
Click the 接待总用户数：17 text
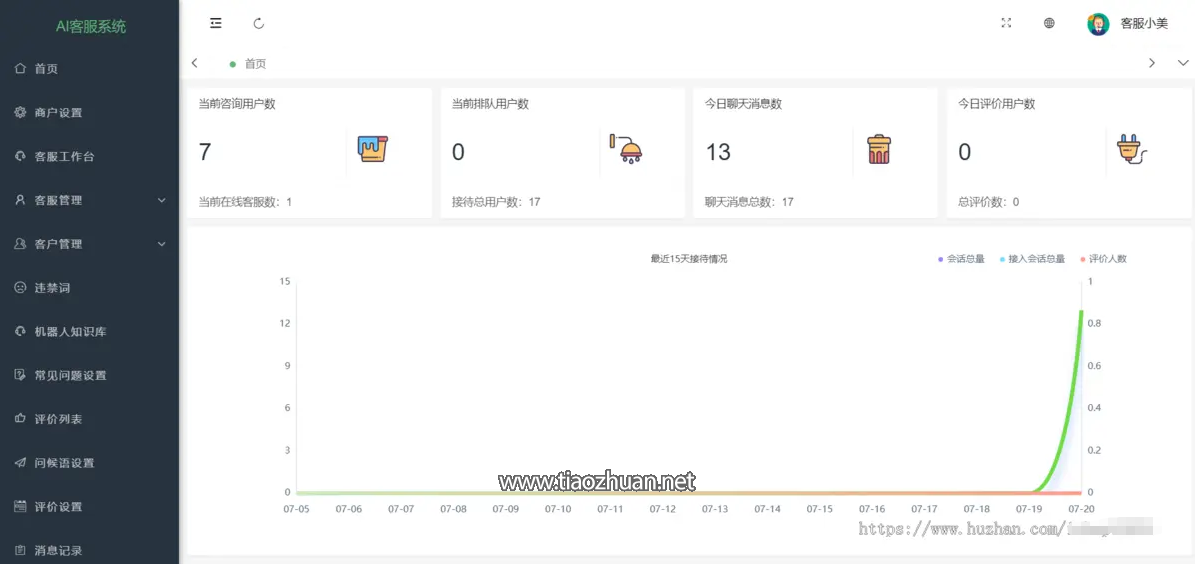(x=496, y=202)
